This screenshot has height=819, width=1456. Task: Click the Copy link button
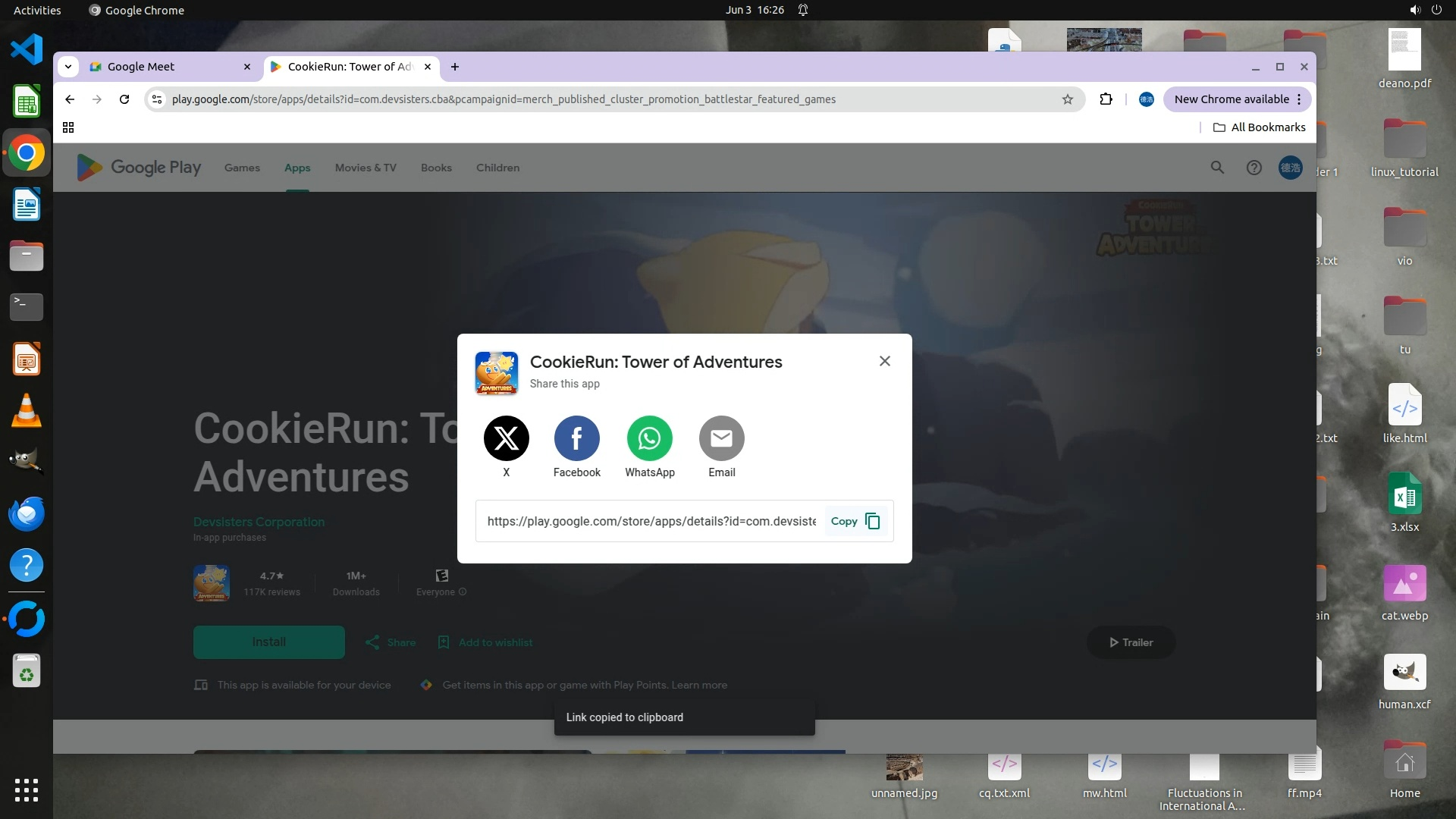pos(855,521)
